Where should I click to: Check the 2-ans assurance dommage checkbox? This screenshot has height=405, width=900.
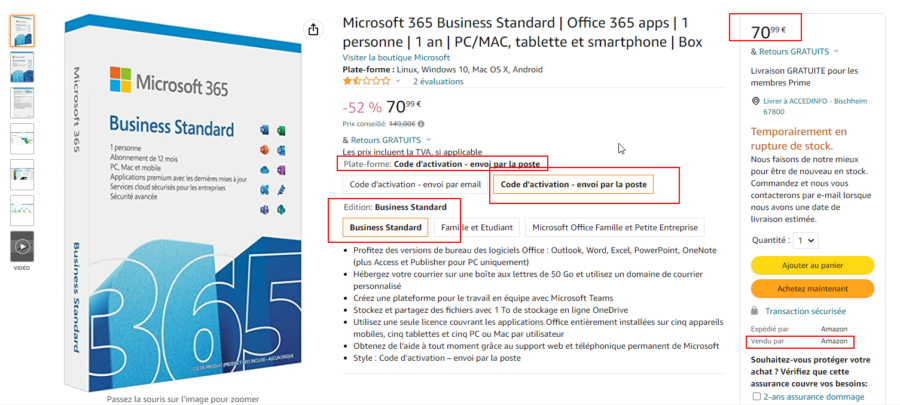click(x=756, y=396)
